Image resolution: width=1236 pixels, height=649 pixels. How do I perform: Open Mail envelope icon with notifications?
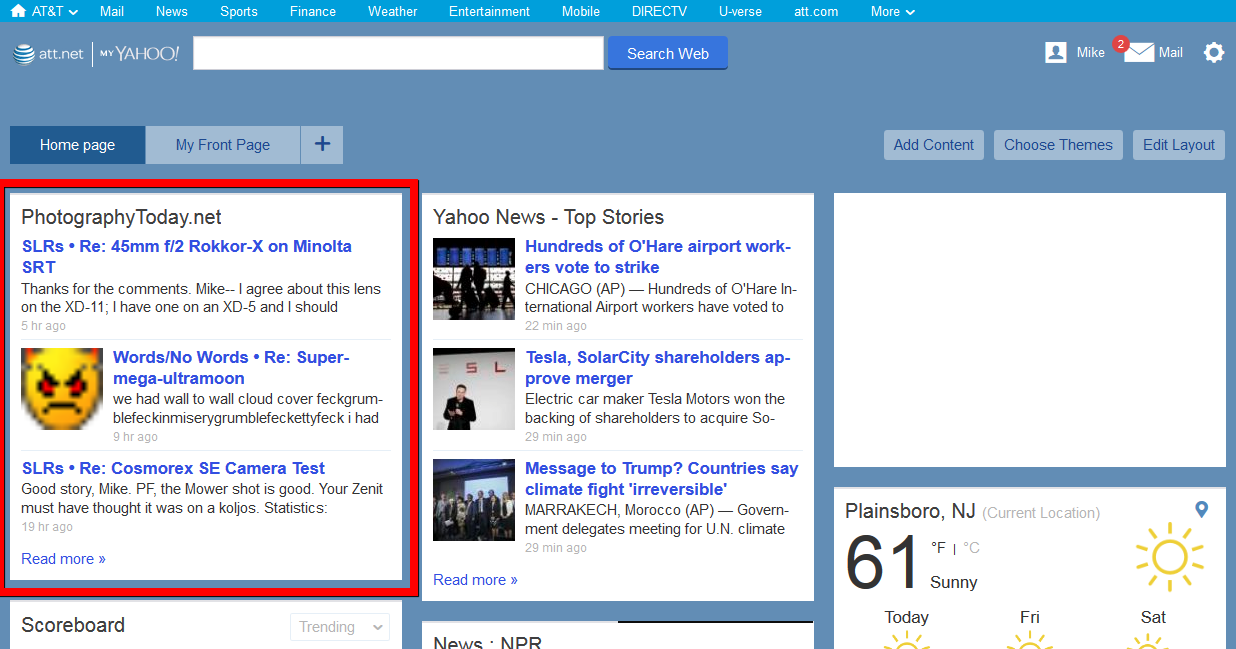[x=1139, y=53]
